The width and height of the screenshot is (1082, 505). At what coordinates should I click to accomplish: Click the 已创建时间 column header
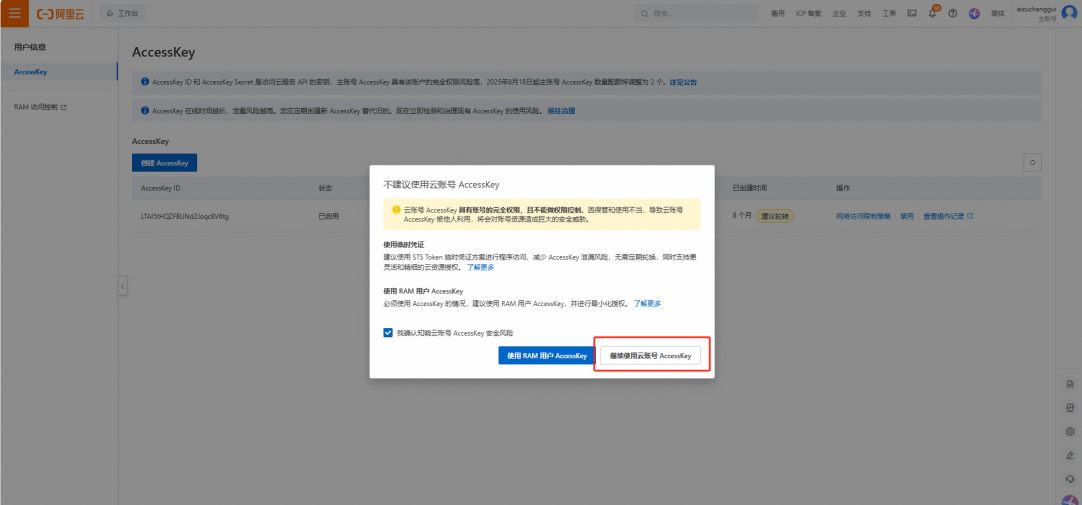749,188
